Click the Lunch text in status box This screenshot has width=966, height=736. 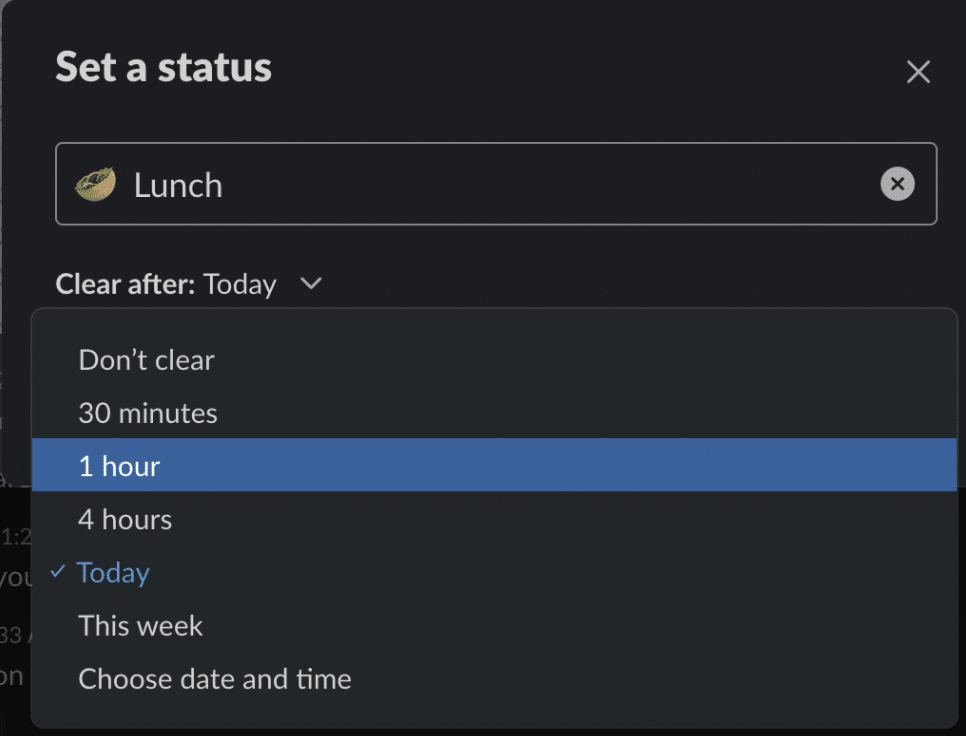[178, 185]
